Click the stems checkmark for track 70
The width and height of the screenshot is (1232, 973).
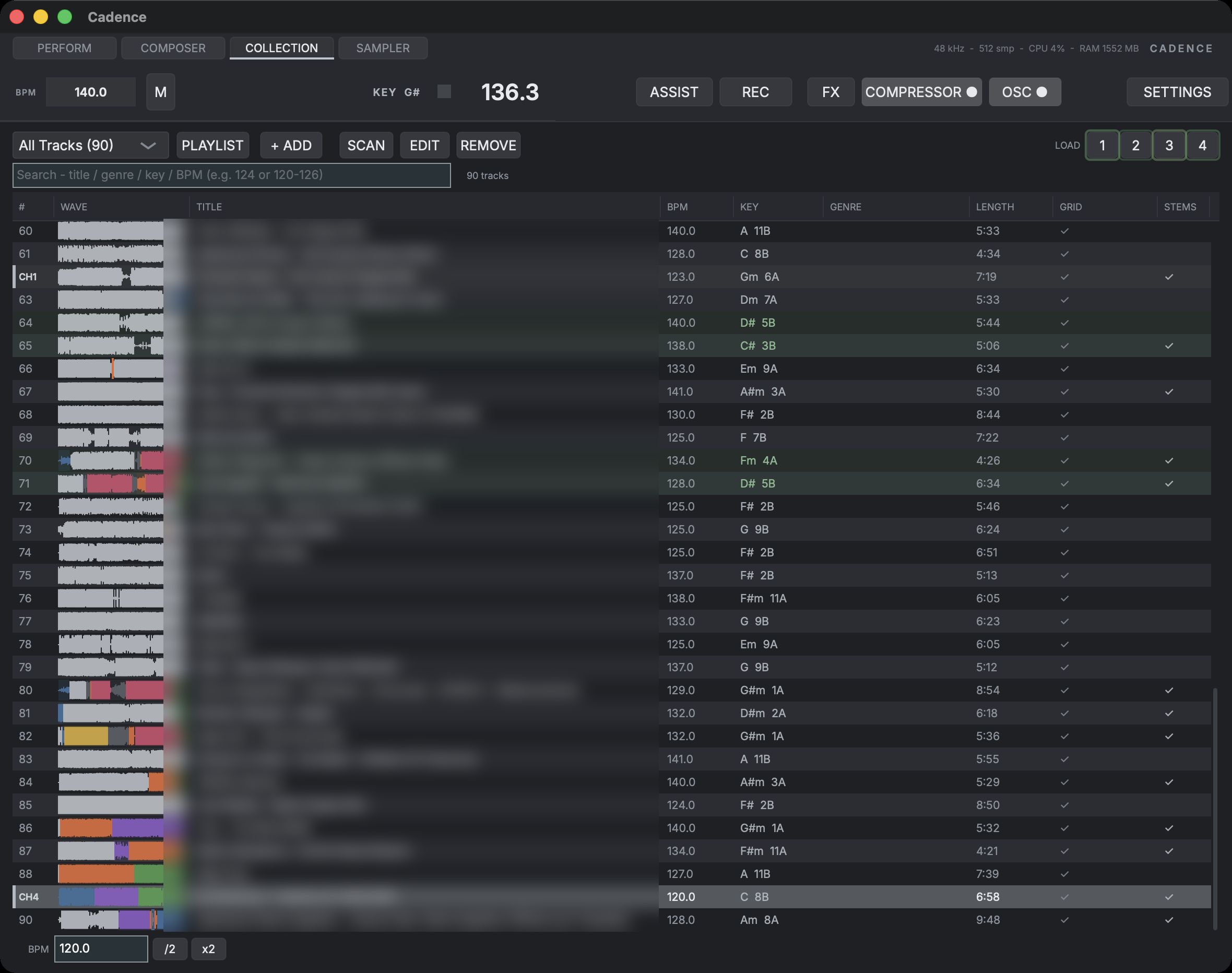tap(1169, 460)
